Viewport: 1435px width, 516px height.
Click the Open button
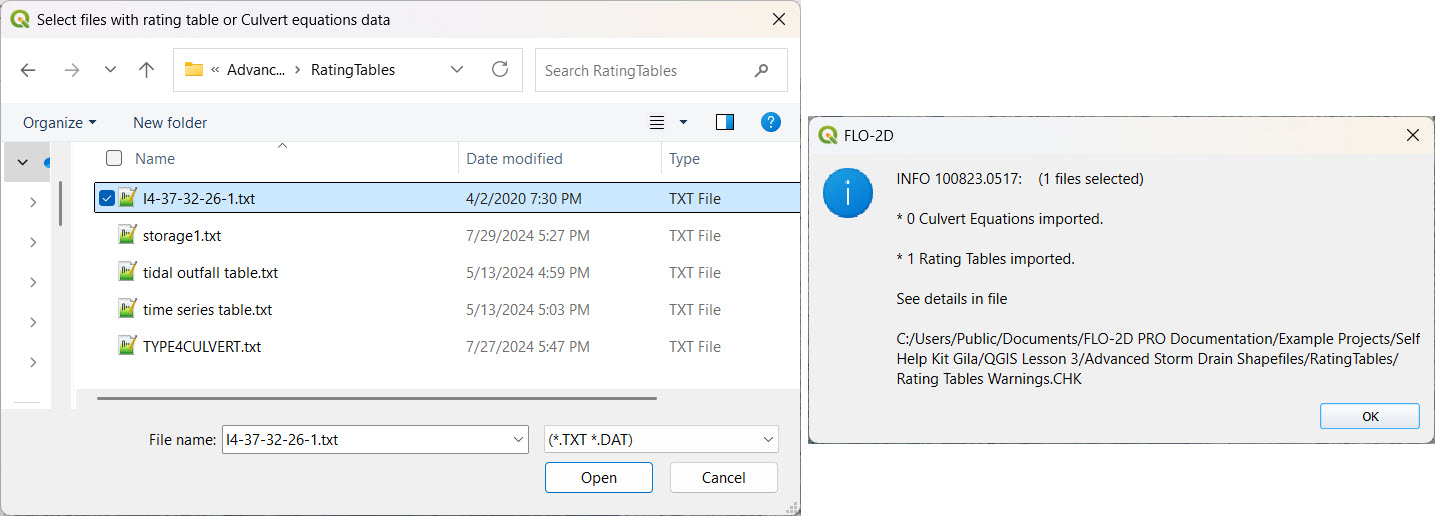pos(598,478)
